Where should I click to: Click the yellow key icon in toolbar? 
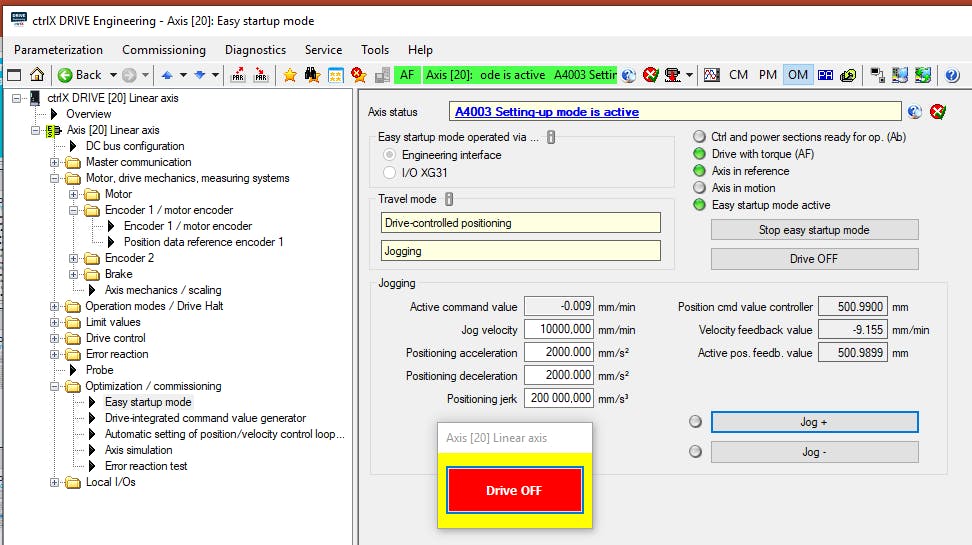coord(848,75)
